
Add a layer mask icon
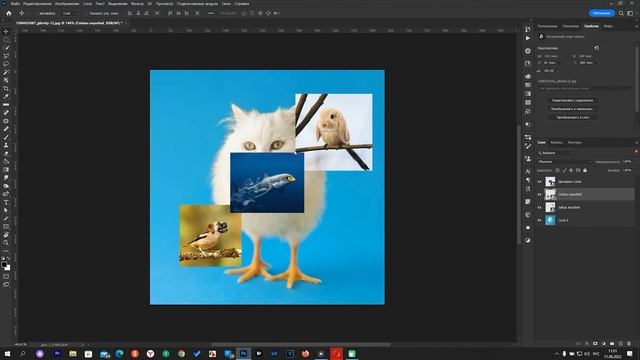[x=595, y=344]
